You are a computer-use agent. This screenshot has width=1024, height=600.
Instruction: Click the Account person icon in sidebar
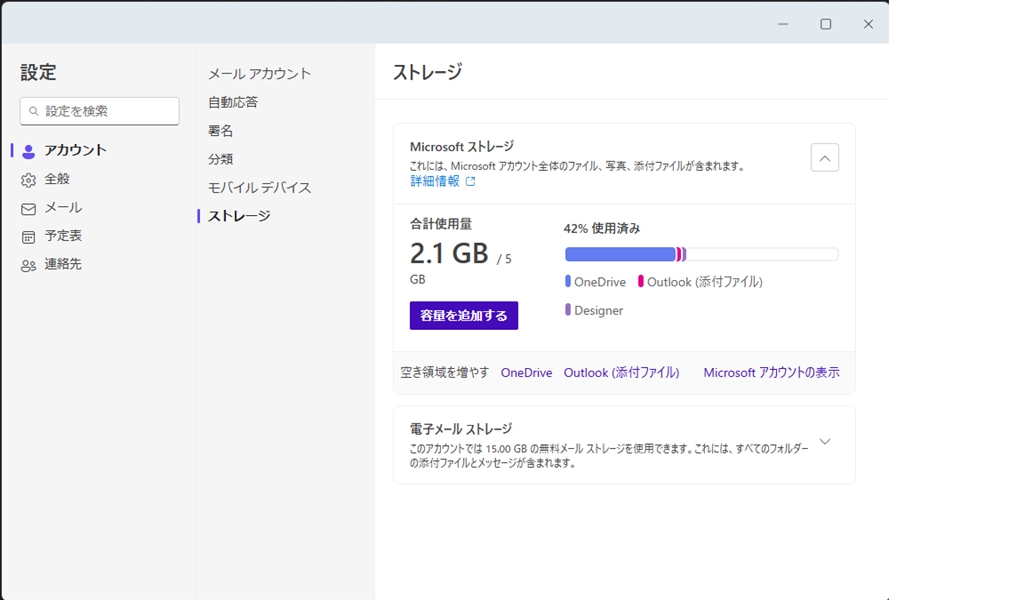28,151
